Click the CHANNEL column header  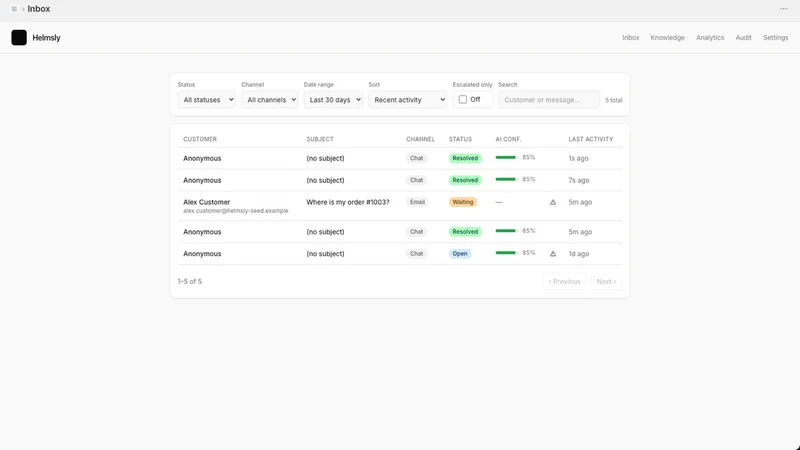tap(420, 139)
